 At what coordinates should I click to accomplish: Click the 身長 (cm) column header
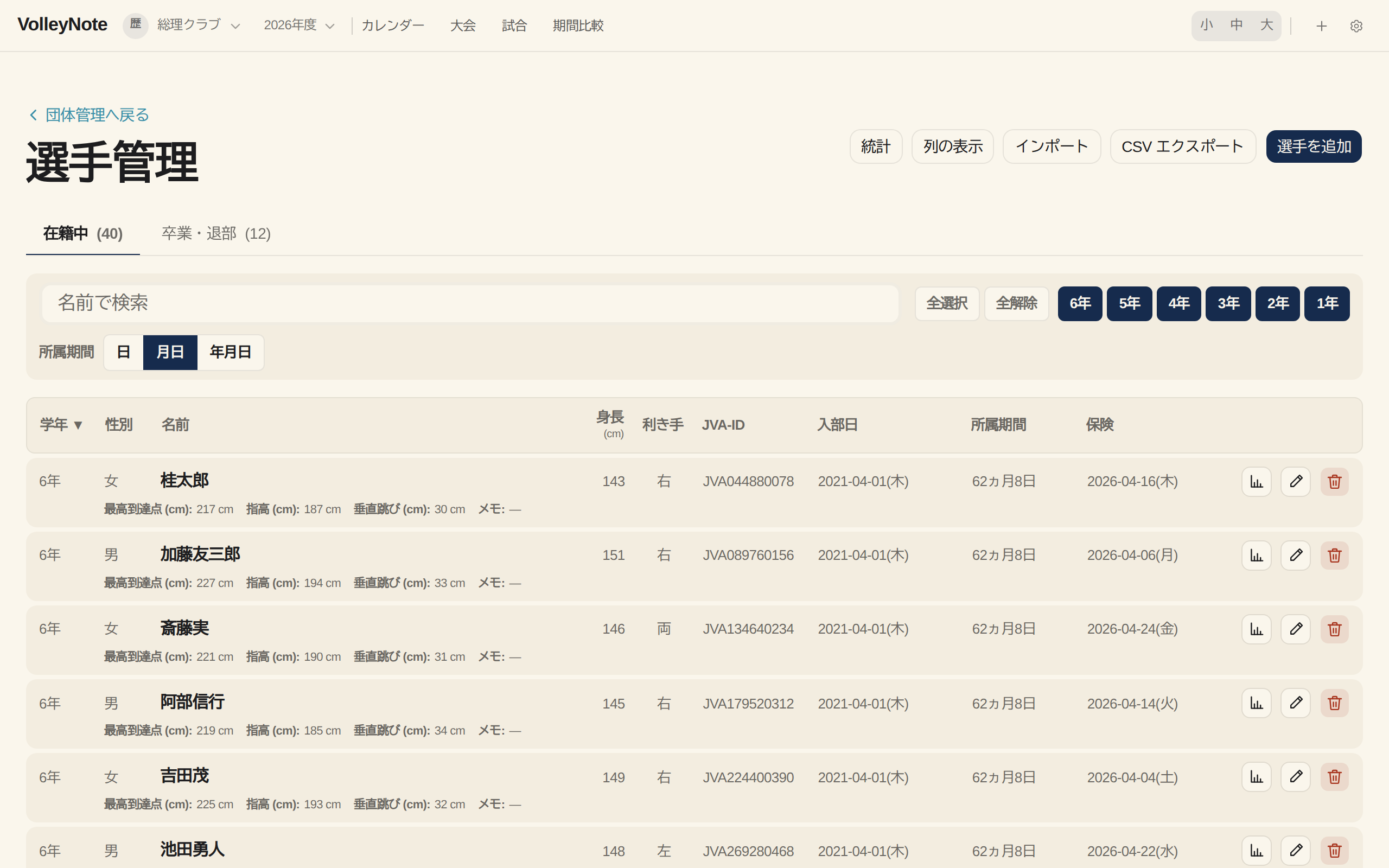tap(610, 424)
